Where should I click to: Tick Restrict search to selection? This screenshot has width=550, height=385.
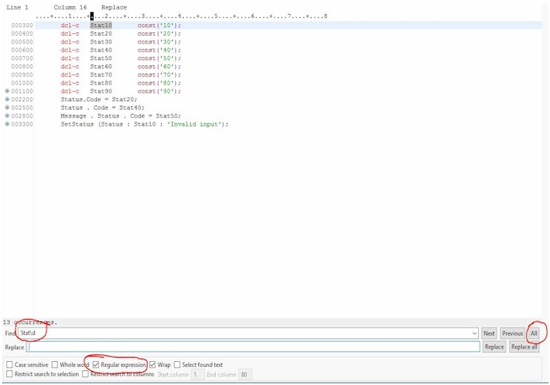pos(9,374)
